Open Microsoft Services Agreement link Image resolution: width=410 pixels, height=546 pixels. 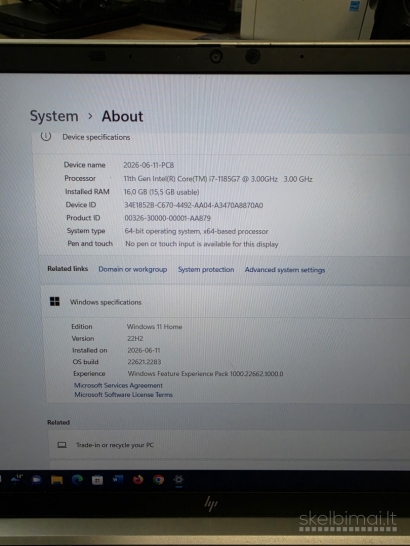(x=118, y=385)
